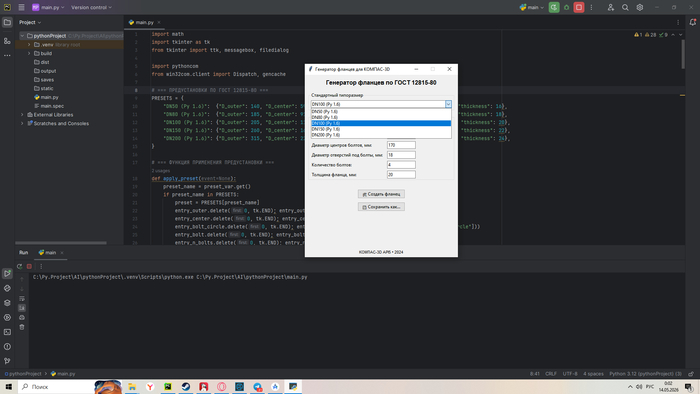700x394 pixels.
Task: Open the Notifications bell icon
Action: tap(692, 22)
